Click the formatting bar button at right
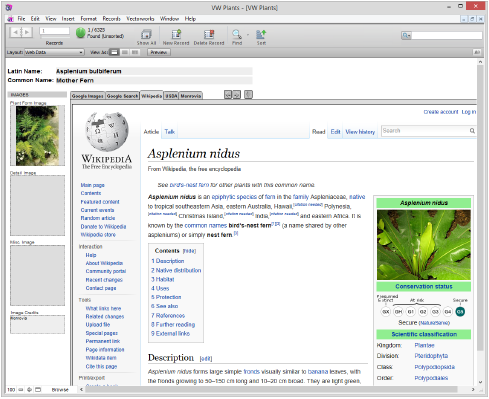Viewport: 489px width, 399px height. 477,52
